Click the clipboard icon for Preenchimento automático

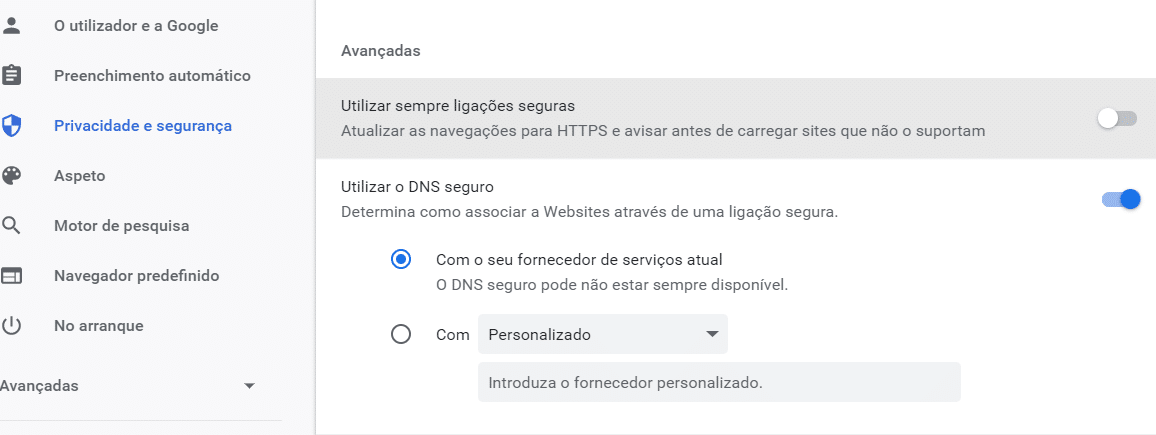[11, 75]
